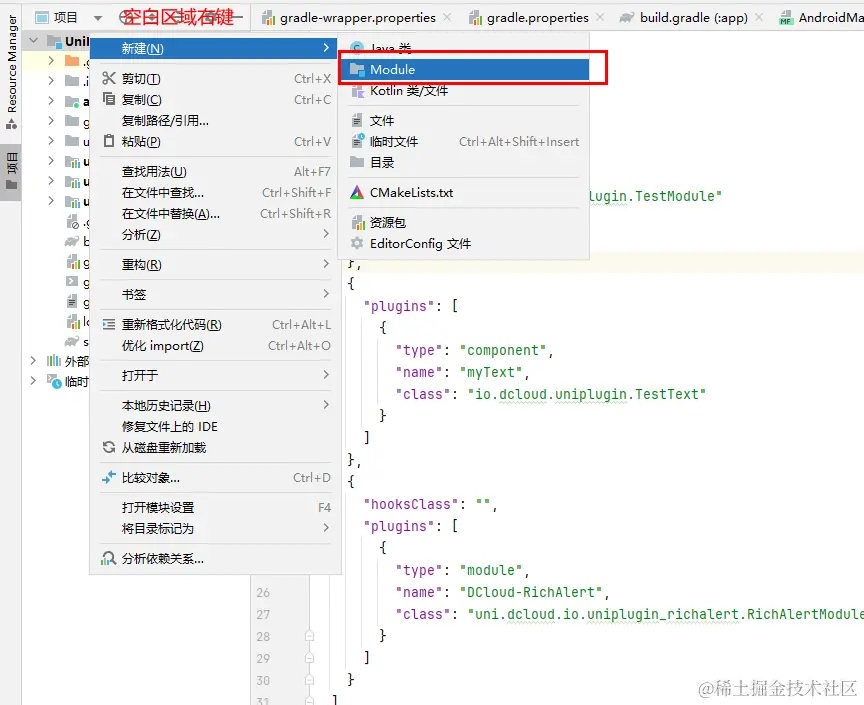
Task: Click the copy pages icon
Action: click(x=109, y=99)
